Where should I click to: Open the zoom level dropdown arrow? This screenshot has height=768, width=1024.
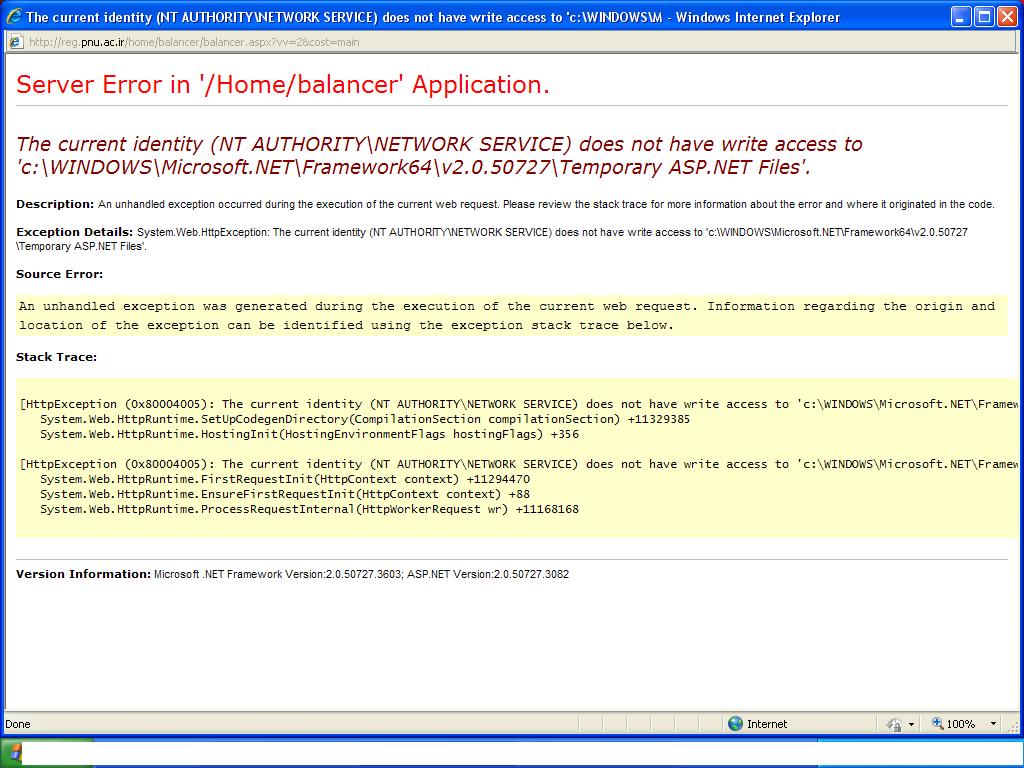[x=993, y=724]
